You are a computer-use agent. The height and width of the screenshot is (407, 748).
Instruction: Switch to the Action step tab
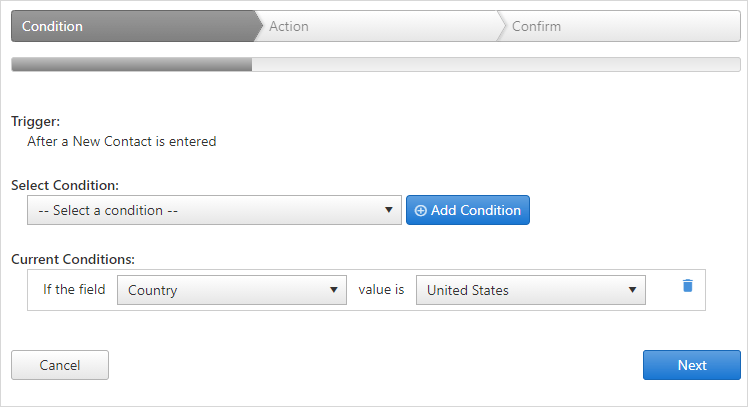point(379,26)
